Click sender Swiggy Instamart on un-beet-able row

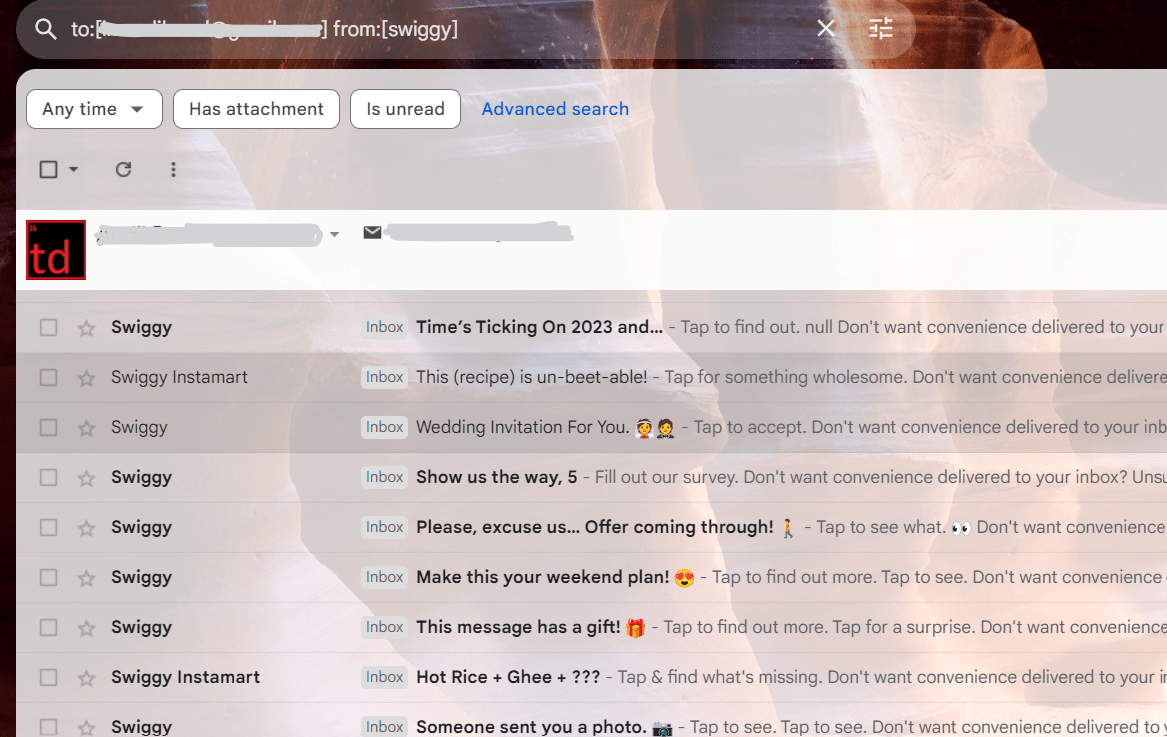coord(179,377)
